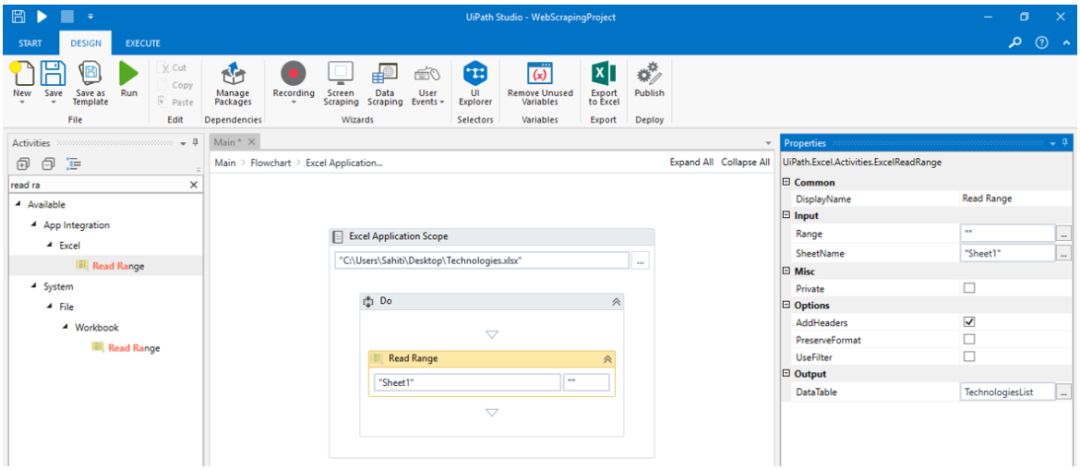Publish the project
Viewport: 1080px width, 470px height.
click(649, 79)
